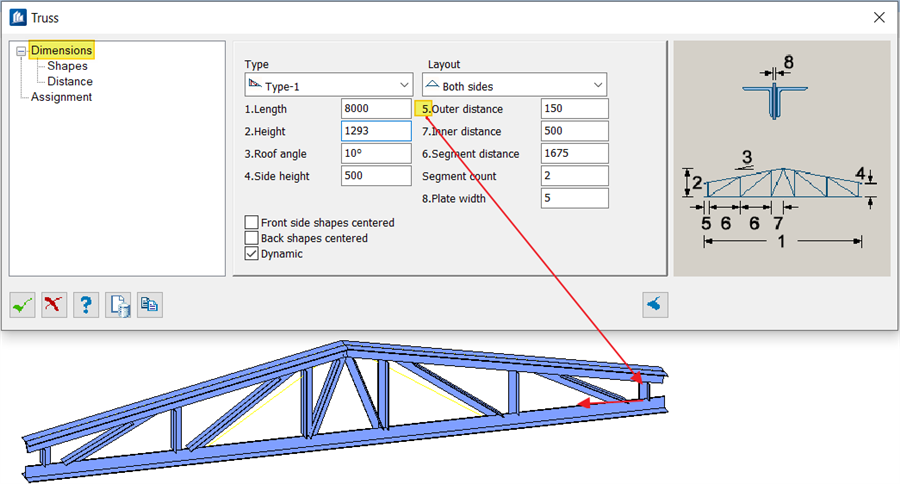Image resolution: width=900 pixels, height=484 pixels.
Task: Click the copy settings icon
Action: 150,305
